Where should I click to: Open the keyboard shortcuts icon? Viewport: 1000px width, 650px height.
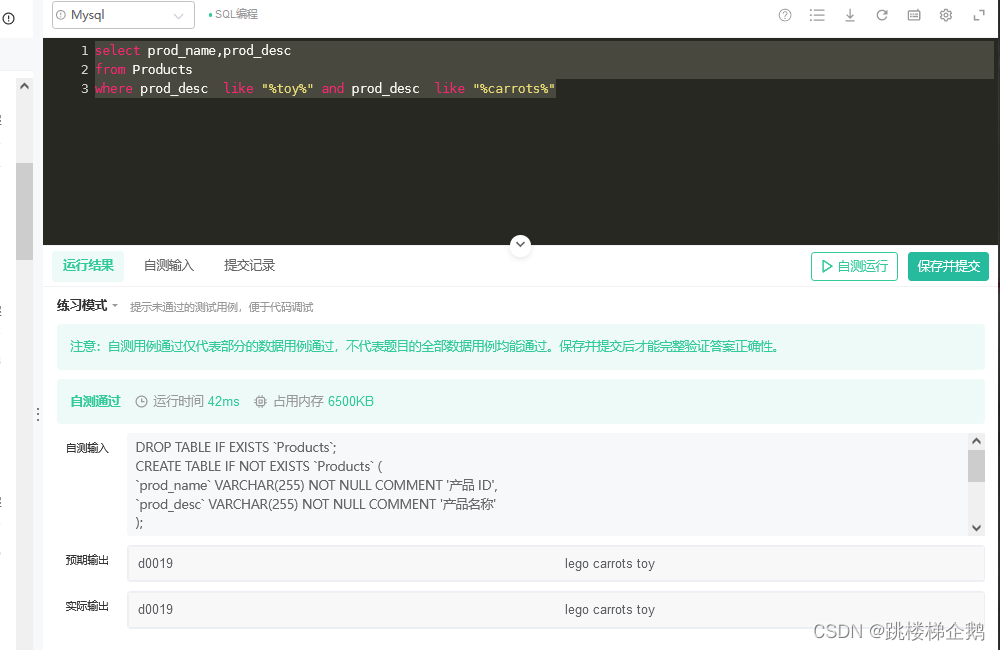914,15
